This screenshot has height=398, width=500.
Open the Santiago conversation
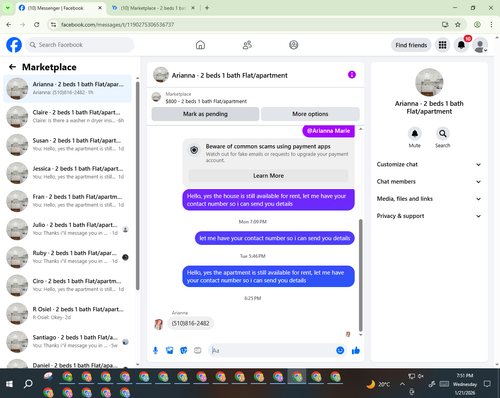pos(68,341)
